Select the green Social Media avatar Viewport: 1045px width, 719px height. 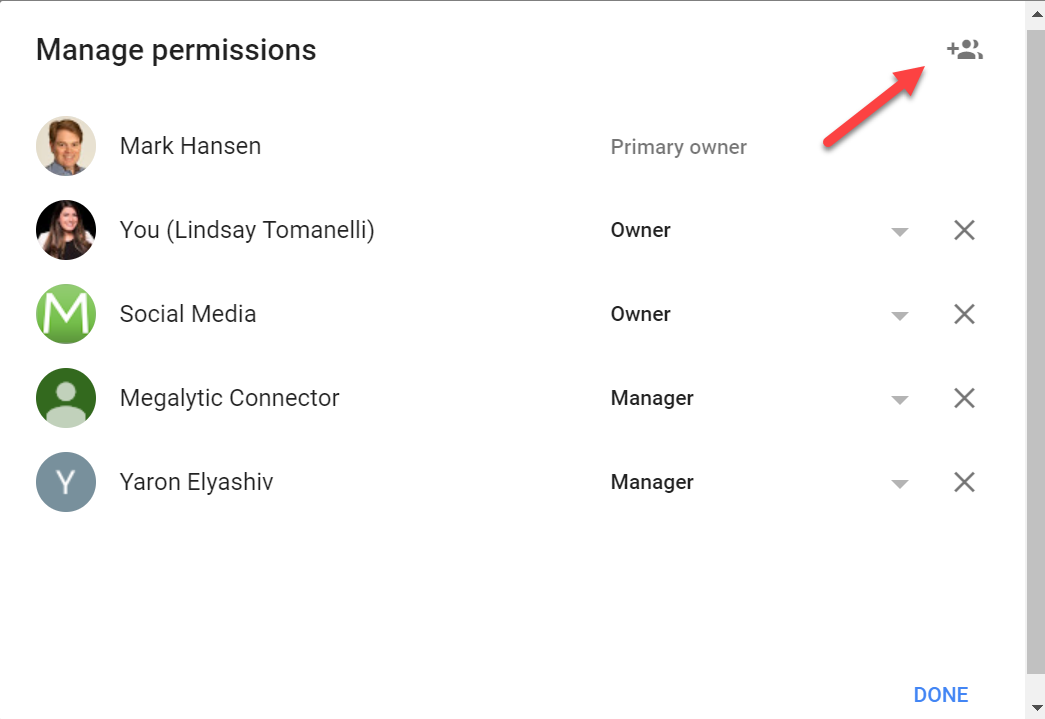66,314
